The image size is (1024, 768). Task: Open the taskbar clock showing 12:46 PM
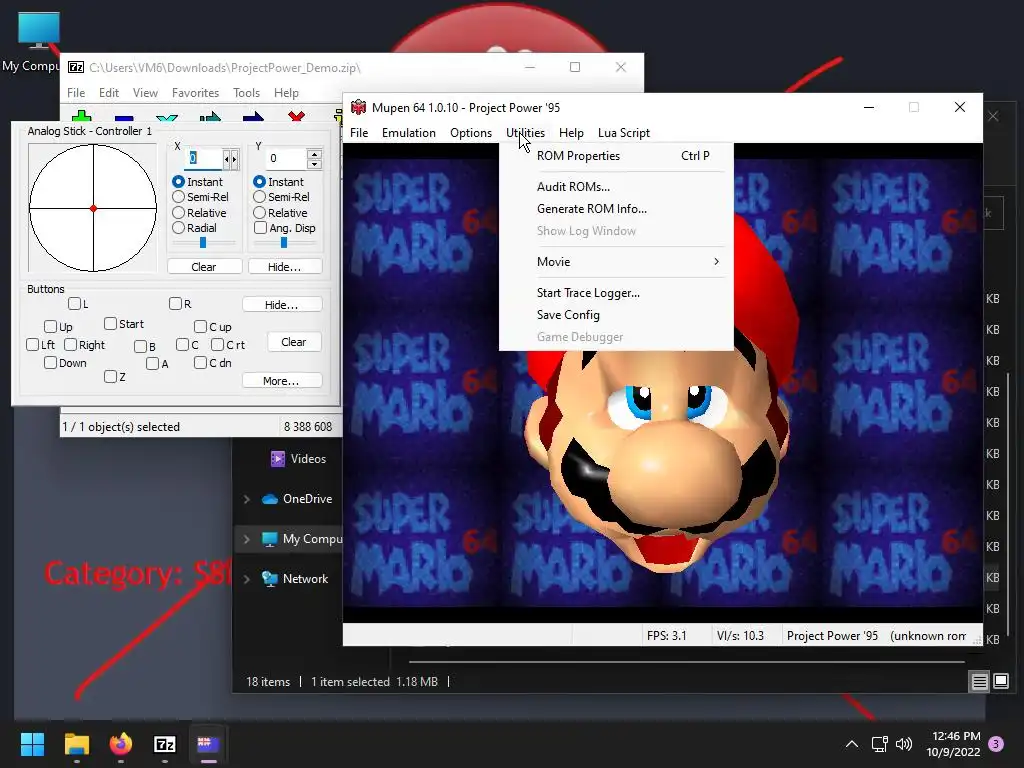click(953, 744)
